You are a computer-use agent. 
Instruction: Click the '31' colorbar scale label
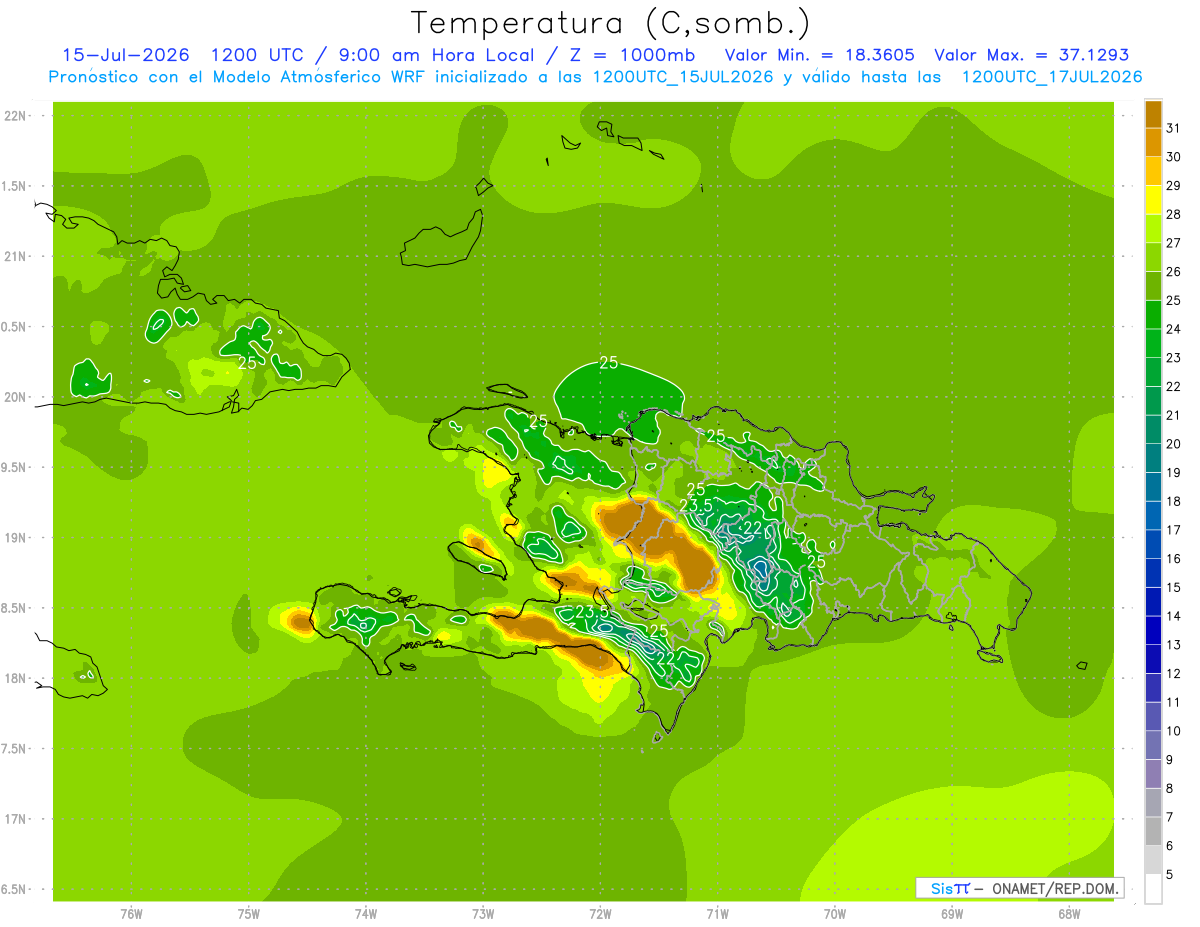(x=1173, y=128)
